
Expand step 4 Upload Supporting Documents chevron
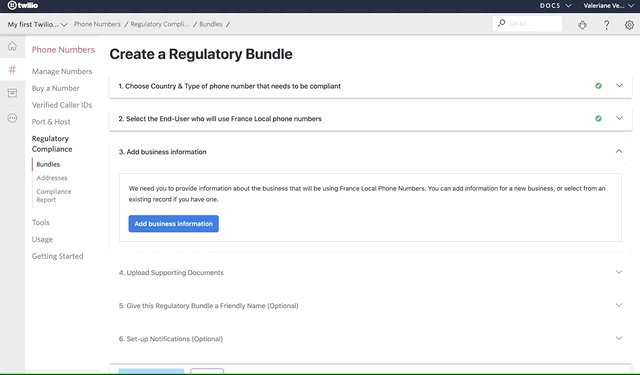(x=619, y=272)
